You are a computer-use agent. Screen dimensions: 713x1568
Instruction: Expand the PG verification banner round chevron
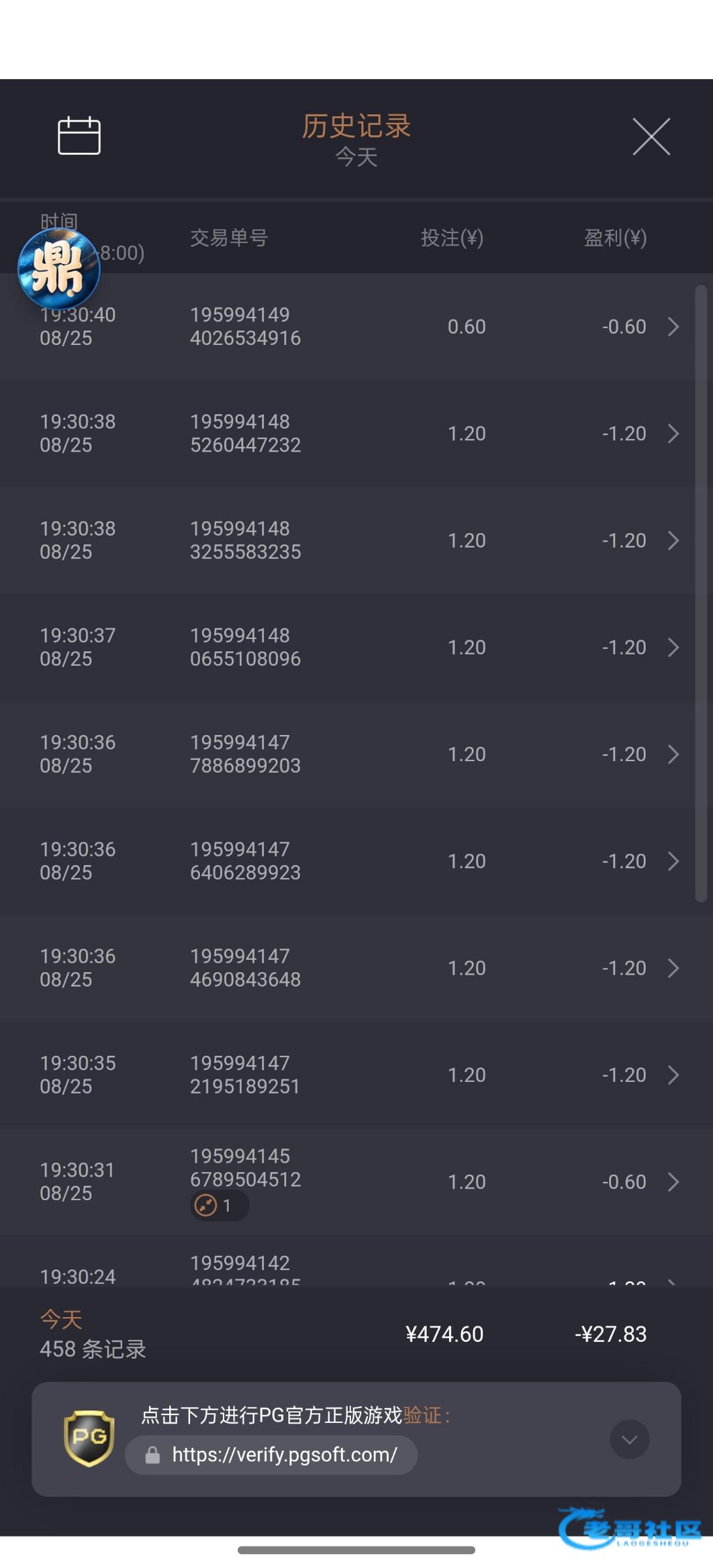pos(629,1439)
